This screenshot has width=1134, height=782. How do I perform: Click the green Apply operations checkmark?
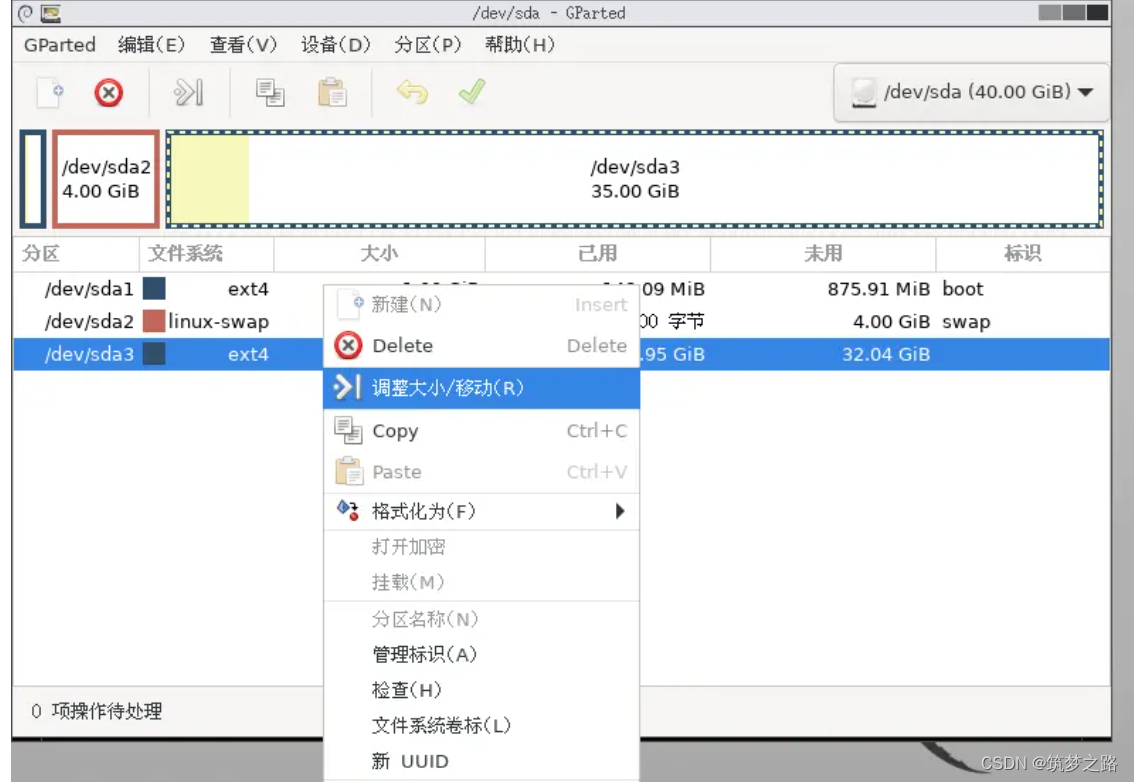pos(472,91)
